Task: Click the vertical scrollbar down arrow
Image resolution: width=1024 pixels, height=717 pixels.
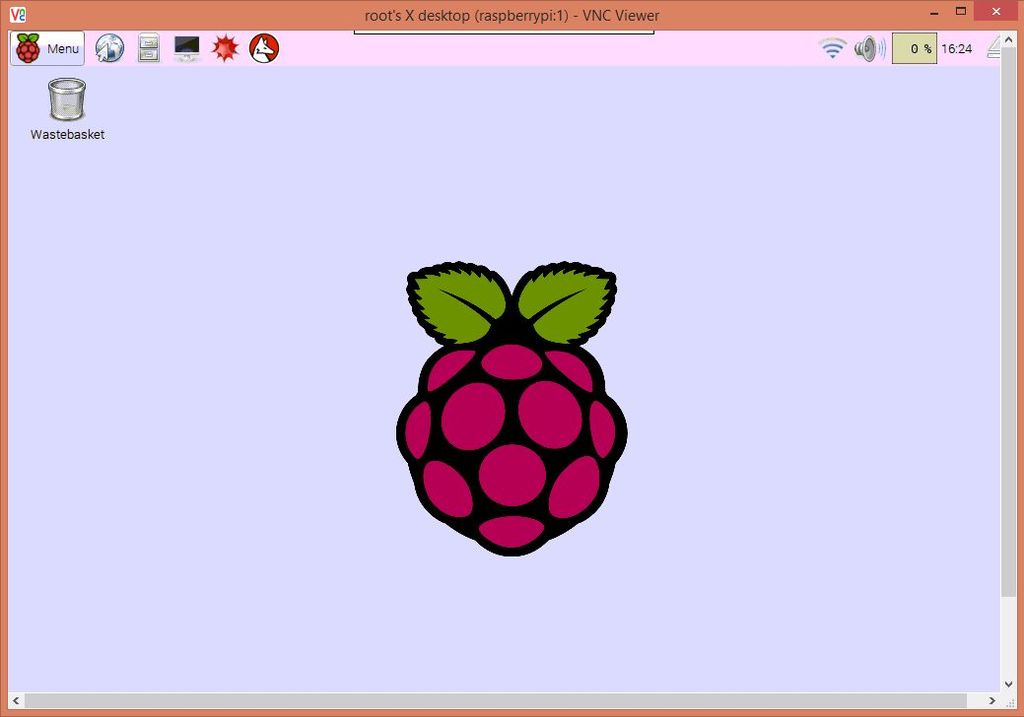Action: pyautogui.click(x=1008, y=684)
